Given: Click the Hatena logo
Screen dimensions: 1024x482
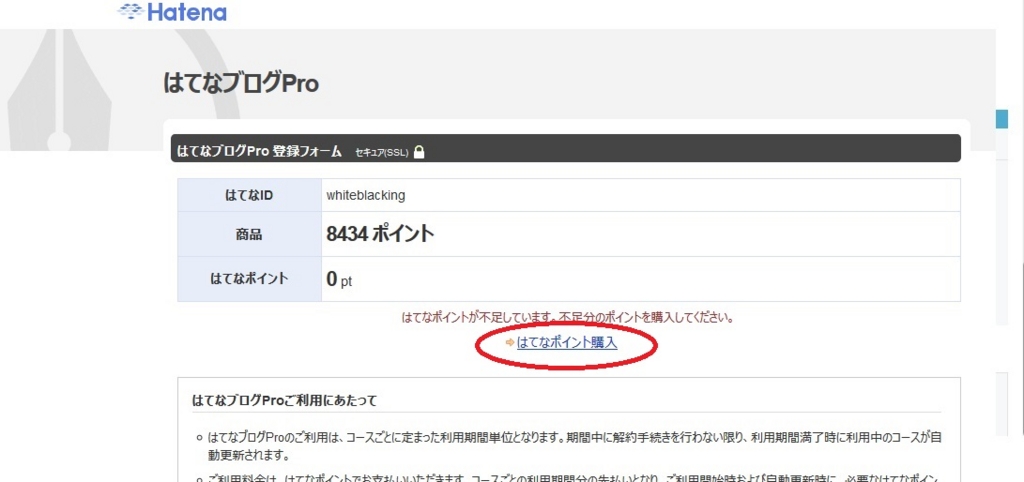Looking at the screenshot, I should [172, 11].
